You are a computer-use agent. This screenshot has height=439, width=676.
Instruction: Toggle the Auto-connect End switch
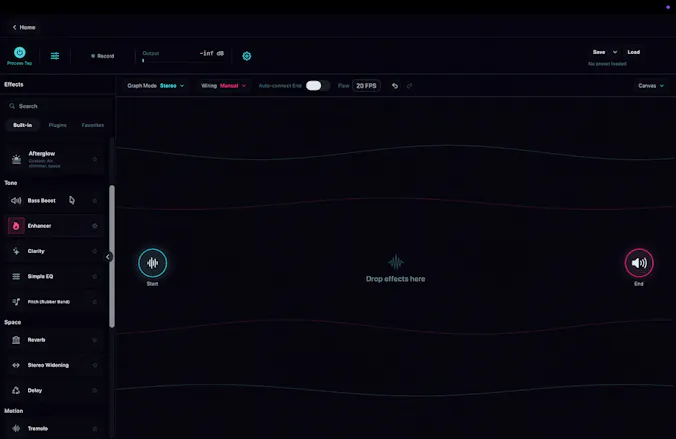317,86
